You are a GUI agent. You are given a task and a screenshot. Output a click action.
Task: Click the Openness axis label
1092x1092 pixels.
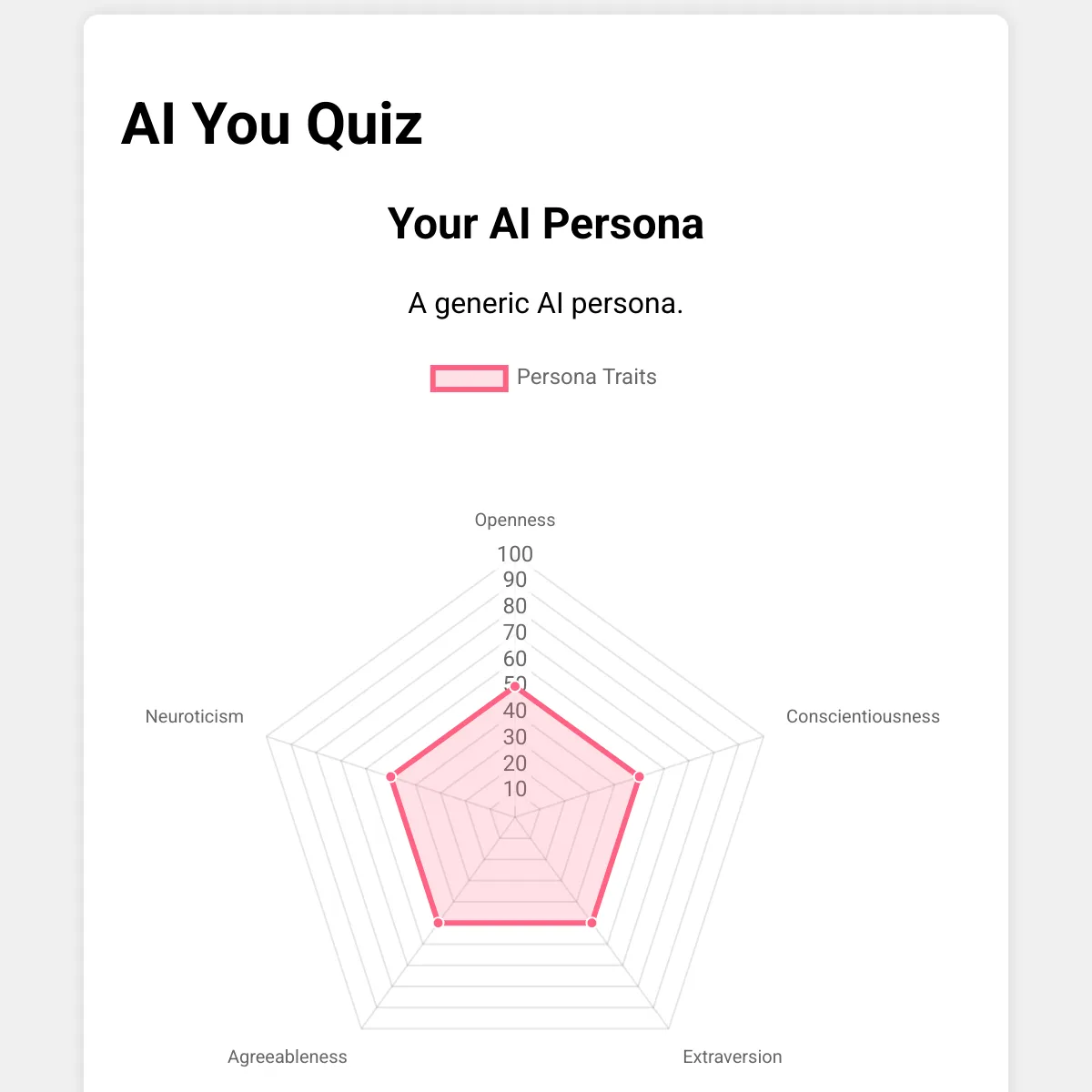515,520
